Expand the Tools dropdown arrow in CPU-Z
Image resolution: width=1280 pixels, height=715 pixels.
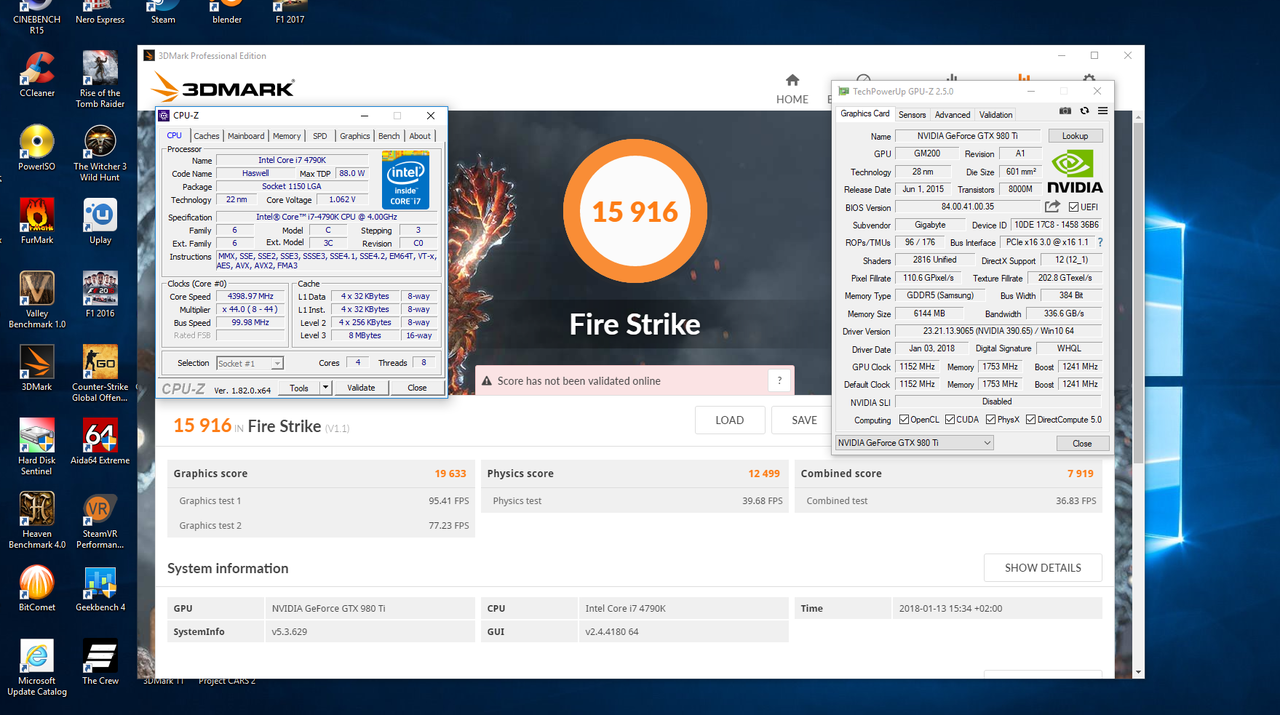pos(325,388)
